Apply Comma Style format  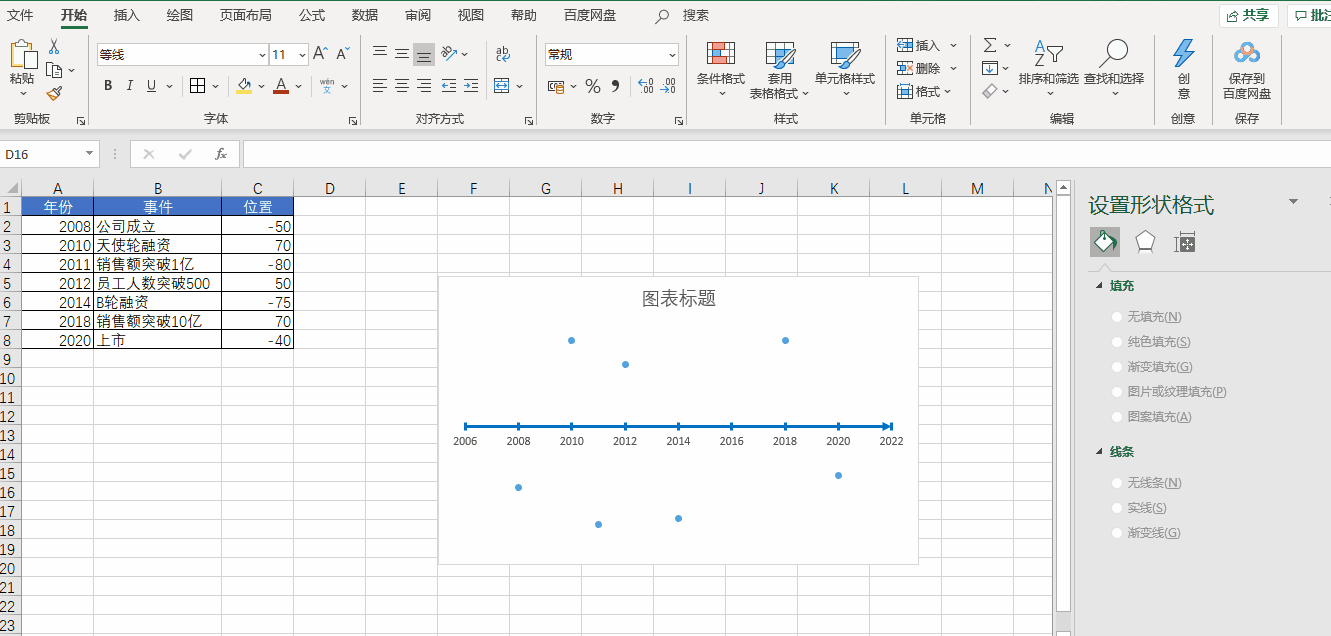[x=616, y=86]
